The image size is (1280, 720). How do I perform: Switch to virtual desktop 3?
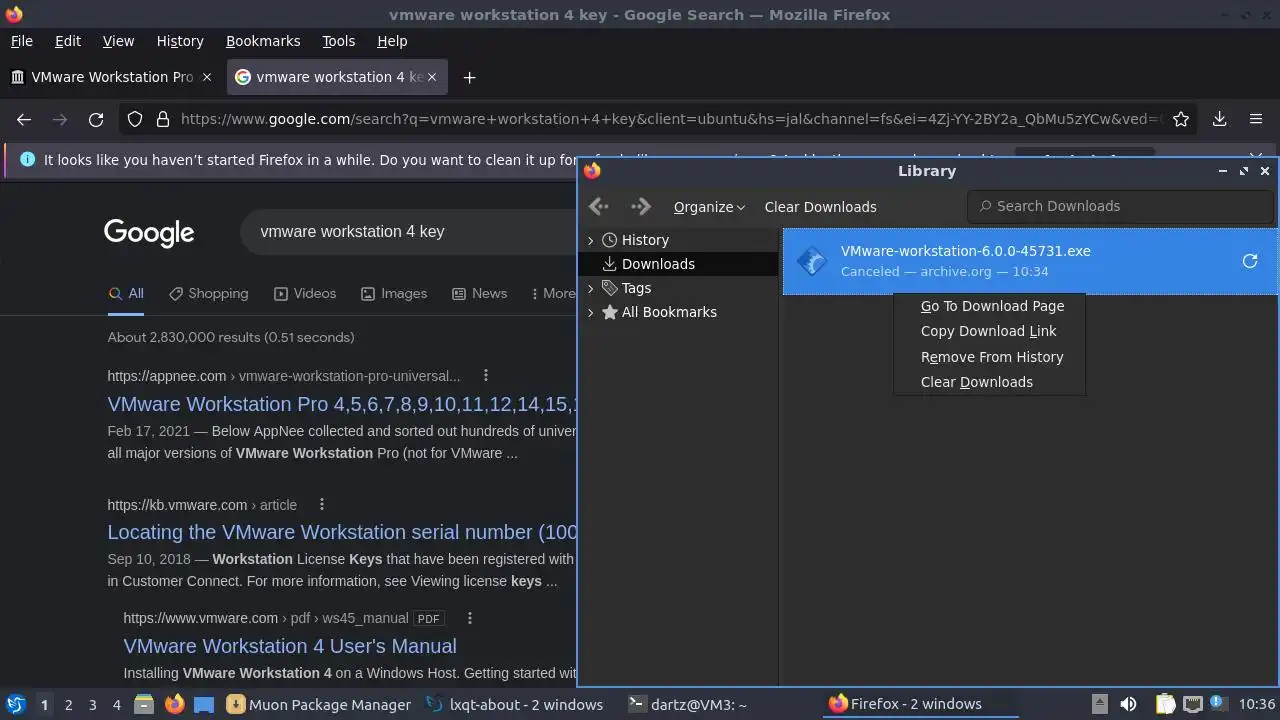click(92, 704)
